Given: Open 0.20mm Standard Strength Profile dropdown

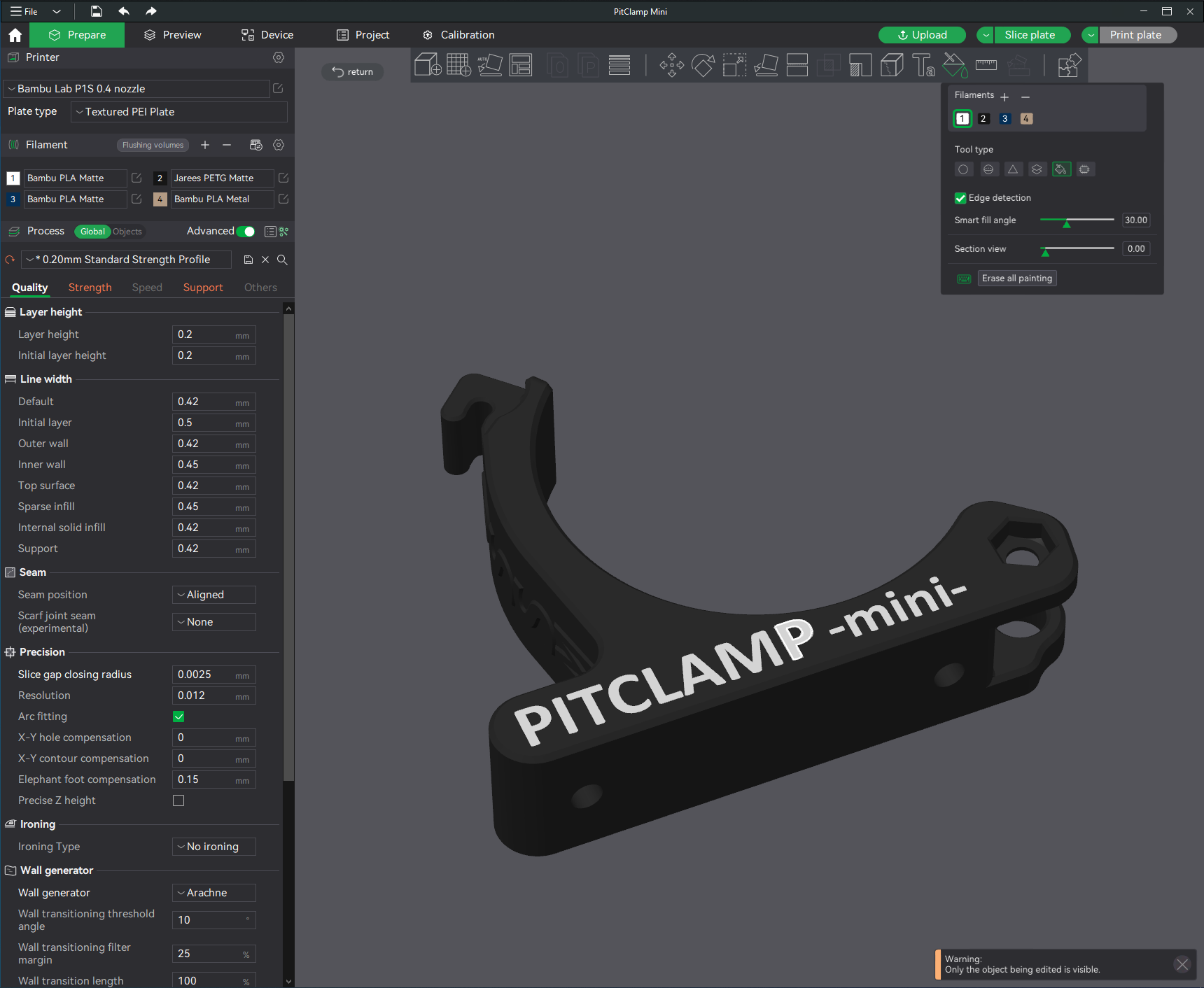Looking at the screenshot, I should click(126, 260).
